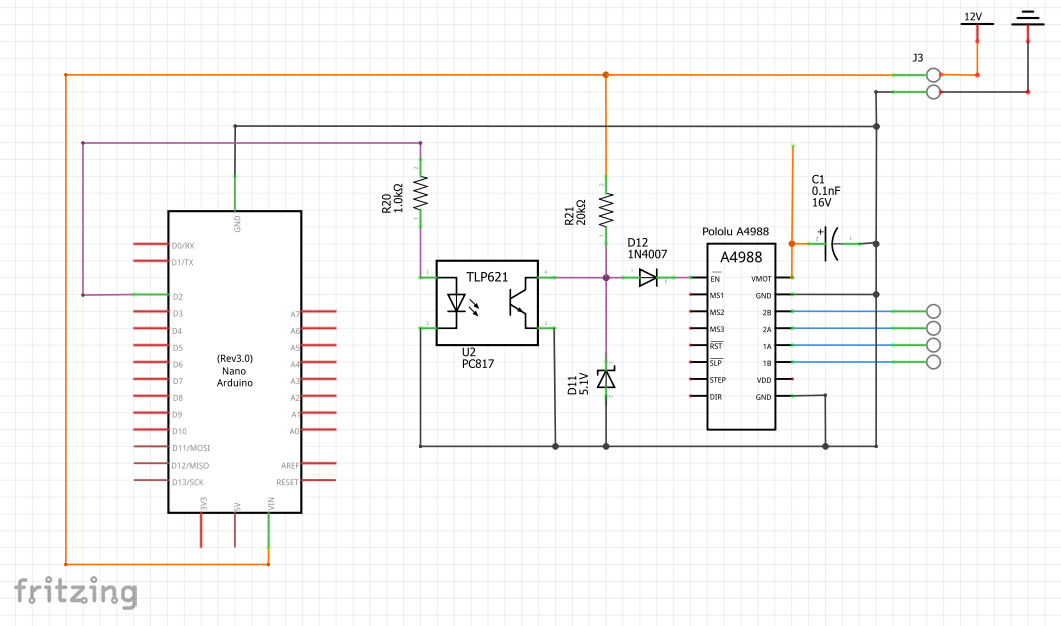Select the R20 1.0kΩ resistor symbol

point(421,190)
